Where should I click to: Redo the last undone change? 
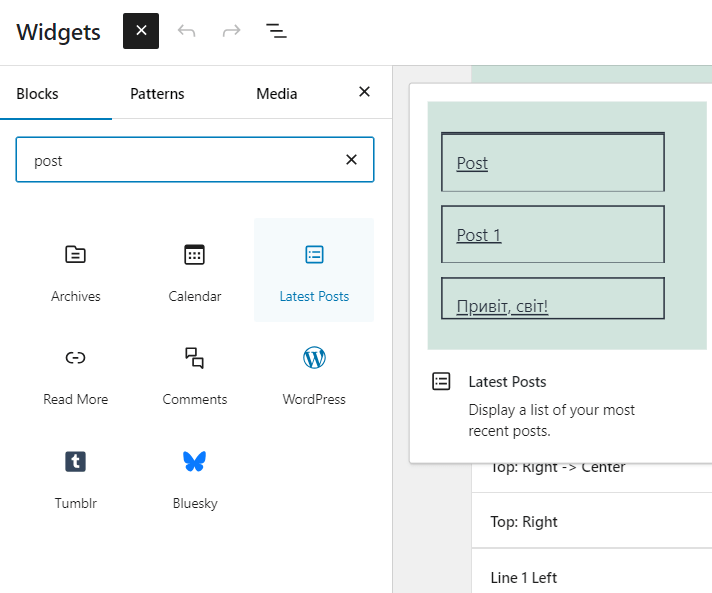(232, 31)
